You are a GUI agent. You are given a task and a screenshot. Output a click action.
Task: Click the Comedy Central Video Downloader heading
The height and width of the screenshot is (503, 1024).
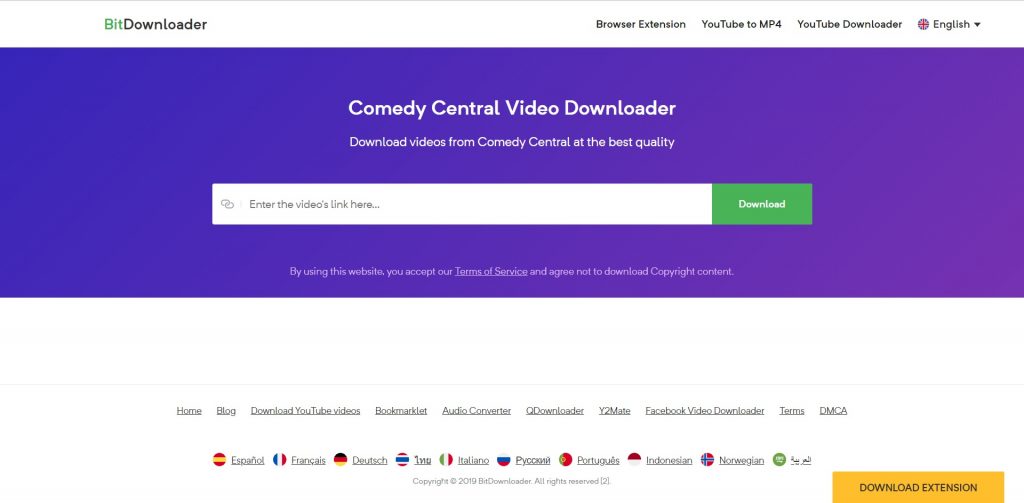pos(512,108)
